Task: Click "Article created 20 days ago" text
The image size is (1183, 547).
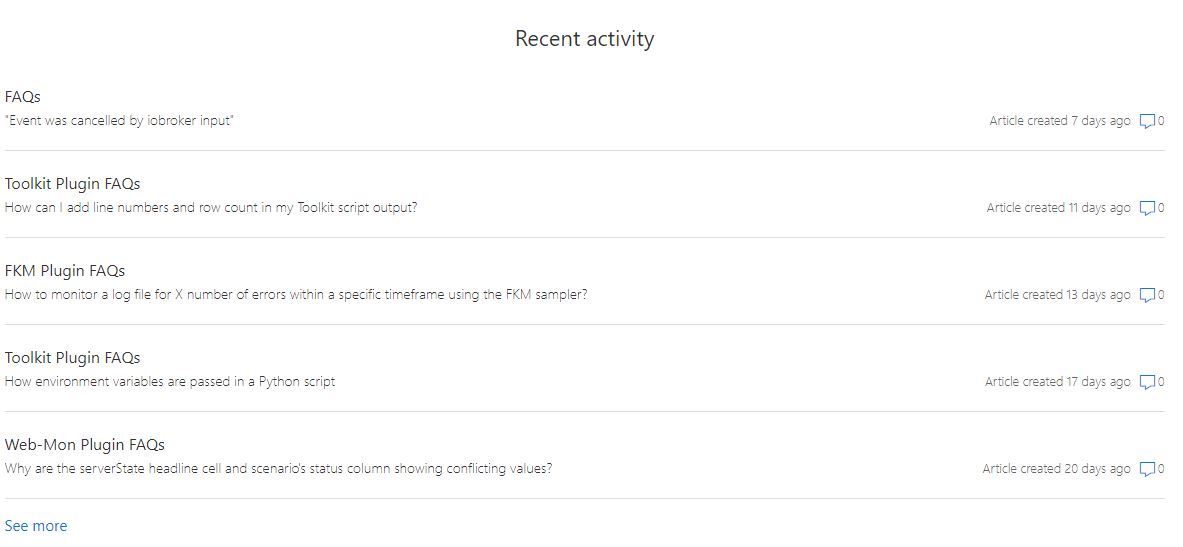Action: 1056,469
